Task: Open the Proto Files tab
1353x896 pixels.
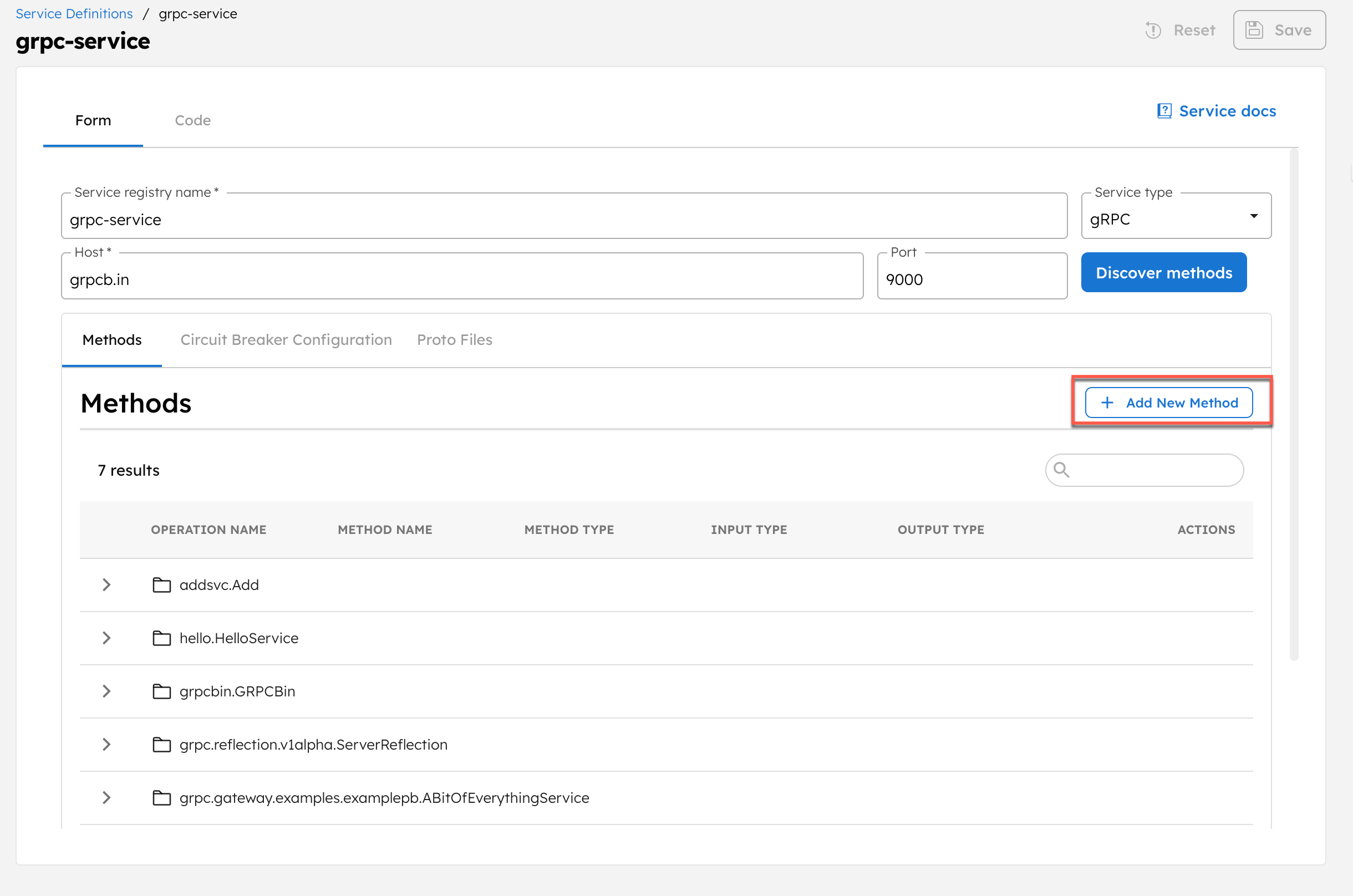Action: 455,340
